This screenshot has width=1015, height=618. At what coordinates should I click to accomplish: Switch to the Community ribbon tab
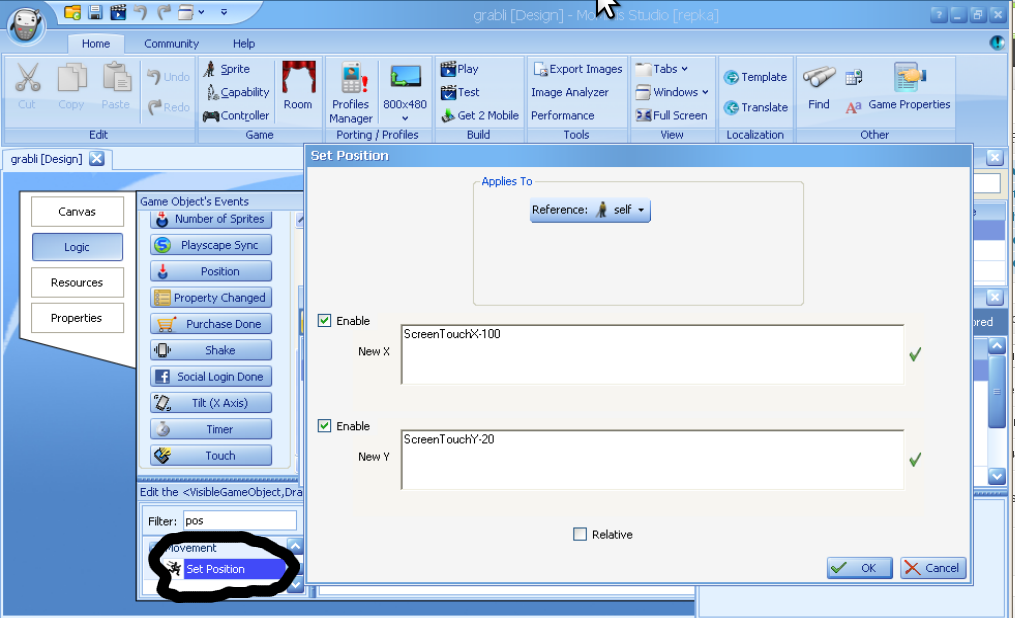[x=171, y=44]
